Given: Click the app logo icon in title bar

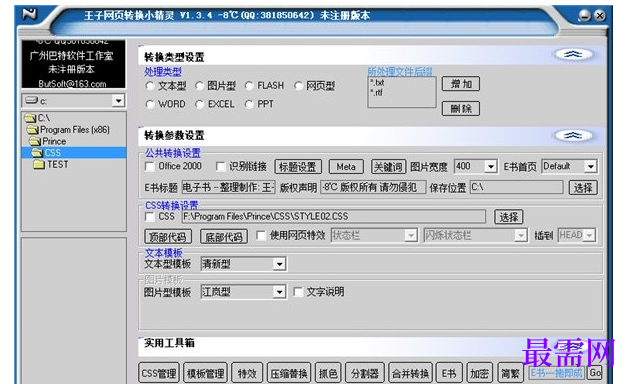Looking at the screenshot, I should pos(30,15).
